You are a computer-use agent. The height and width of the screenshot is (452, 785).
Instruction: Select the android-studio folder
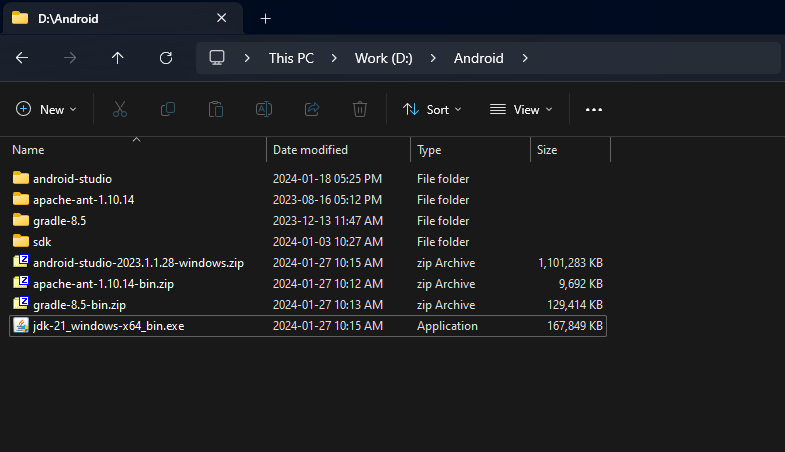(72, 179)
